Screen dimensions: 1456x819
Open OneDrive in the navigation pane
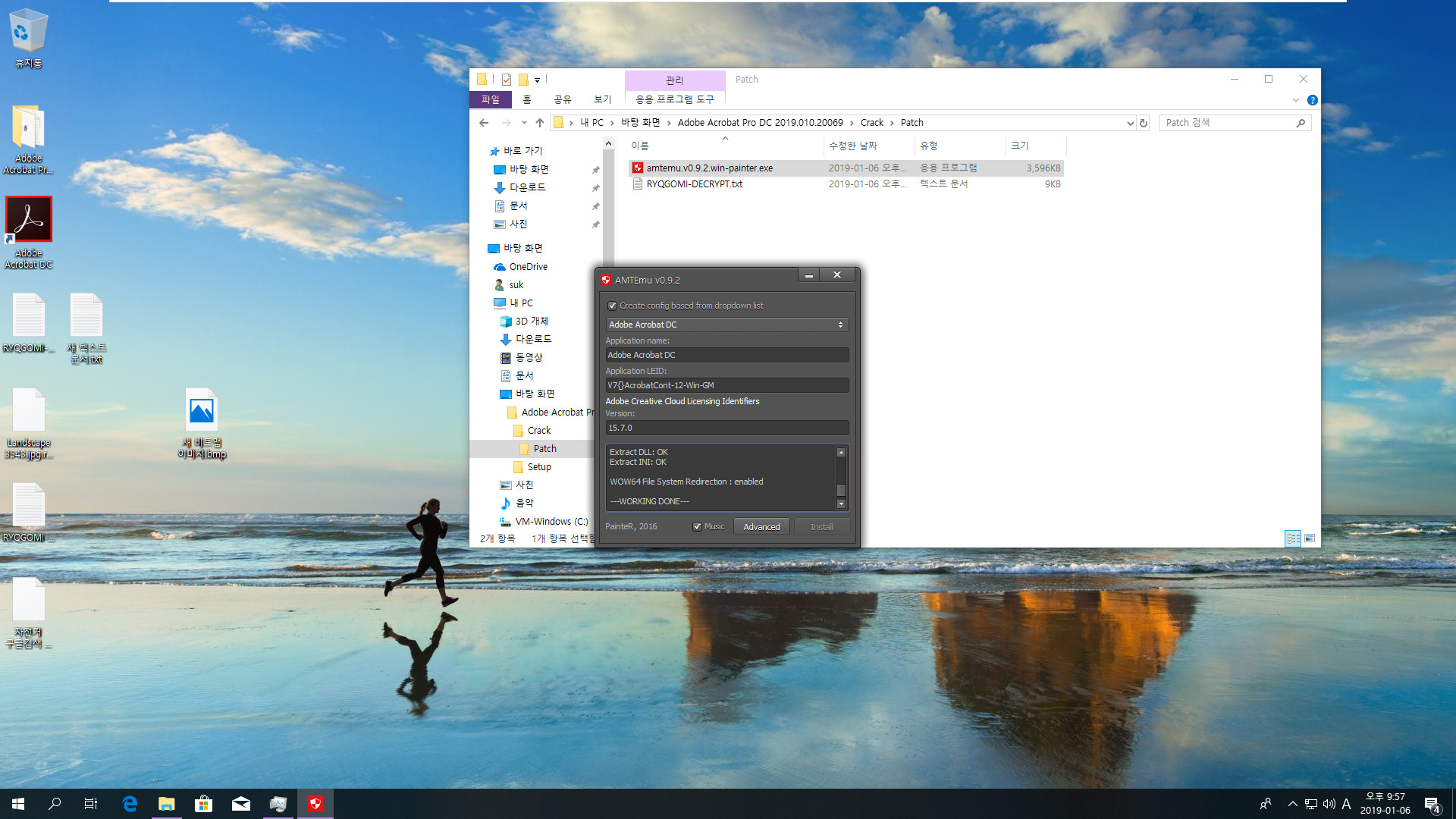click(x=528, y=267)
